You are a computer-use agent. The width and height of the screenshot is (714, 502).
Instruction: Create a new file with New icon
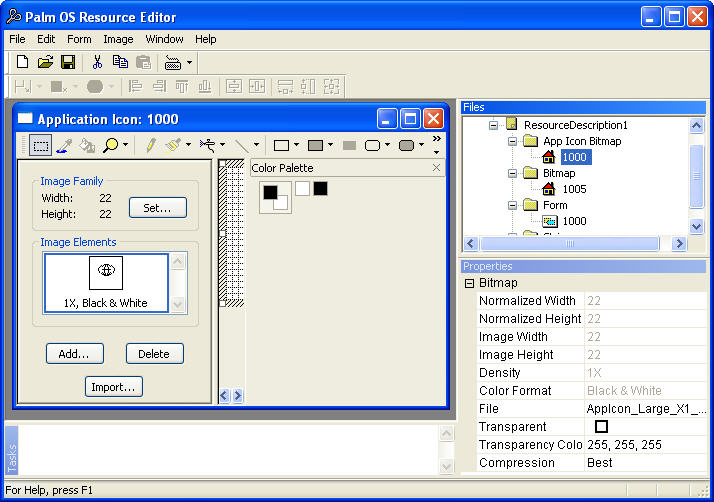coord(22,62)
